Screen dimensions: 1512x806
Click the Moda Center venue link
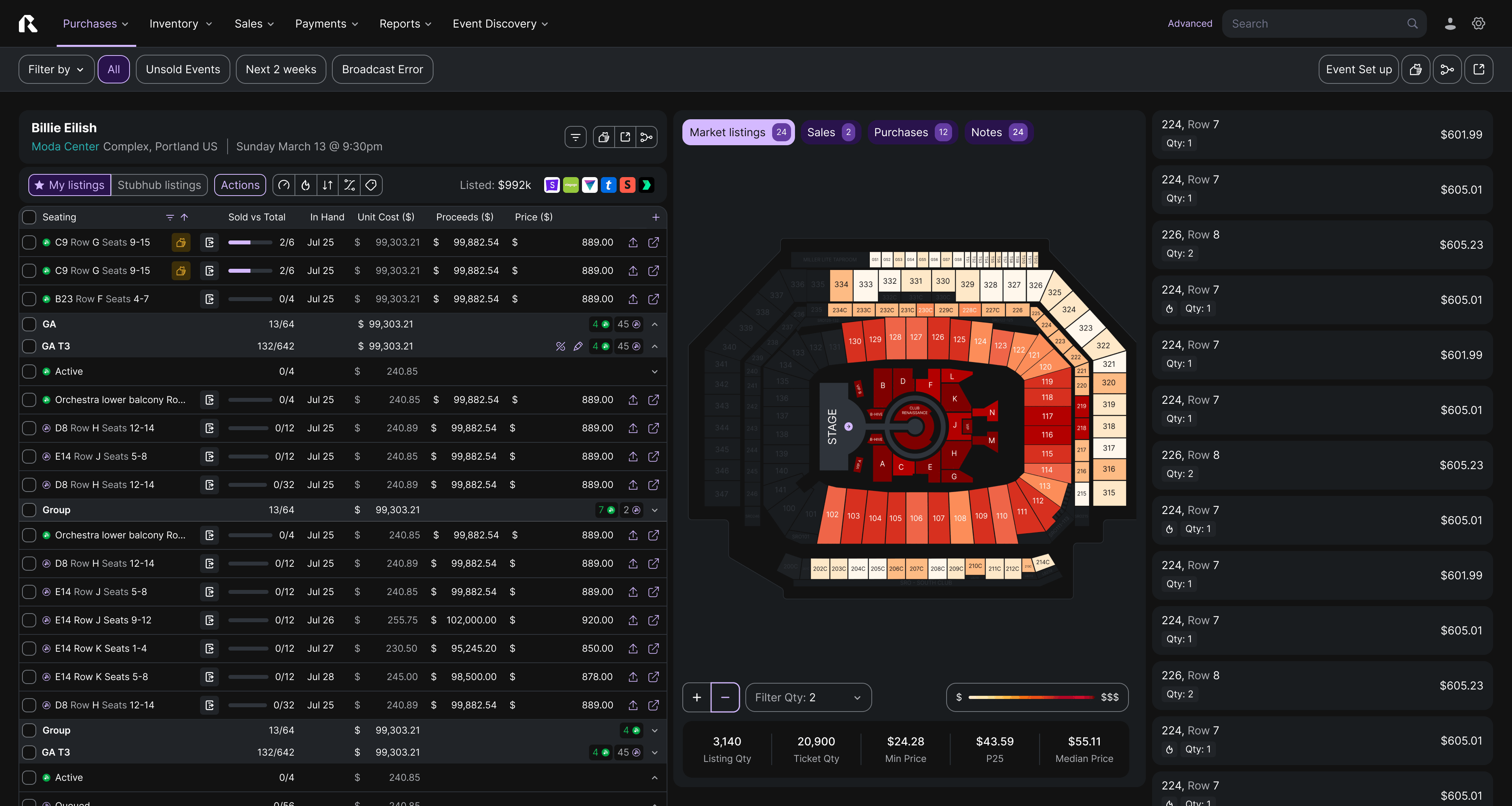point(65,147)
